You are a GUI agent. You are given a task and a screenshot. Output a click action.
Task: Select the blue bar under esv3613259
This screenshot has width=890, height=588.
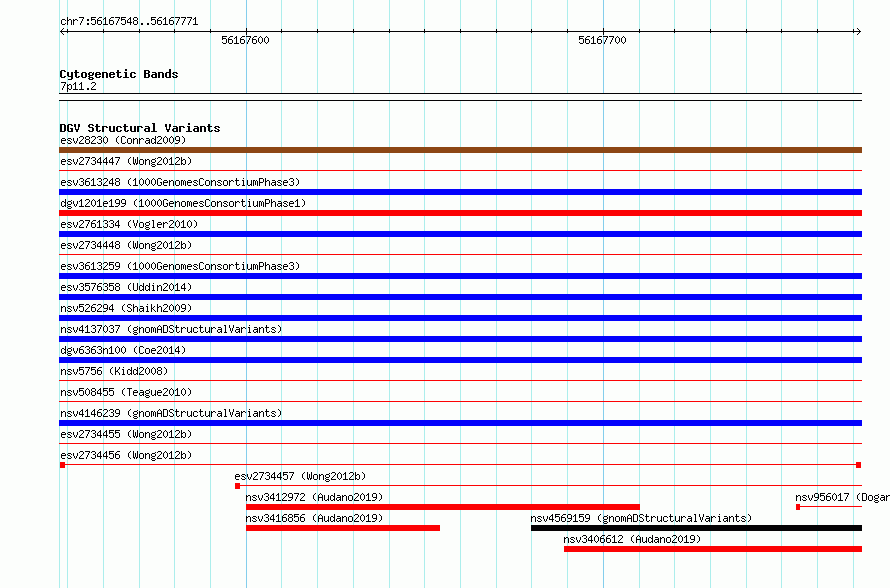coord(460,276)
